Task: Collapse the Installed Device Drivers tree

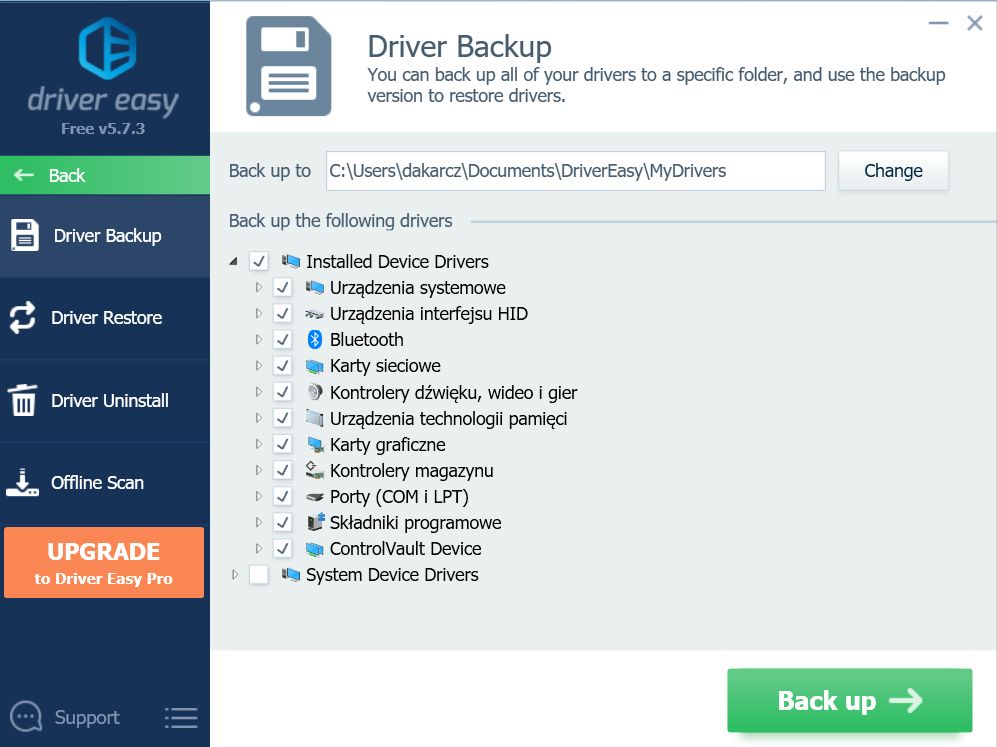Action: 235,261
